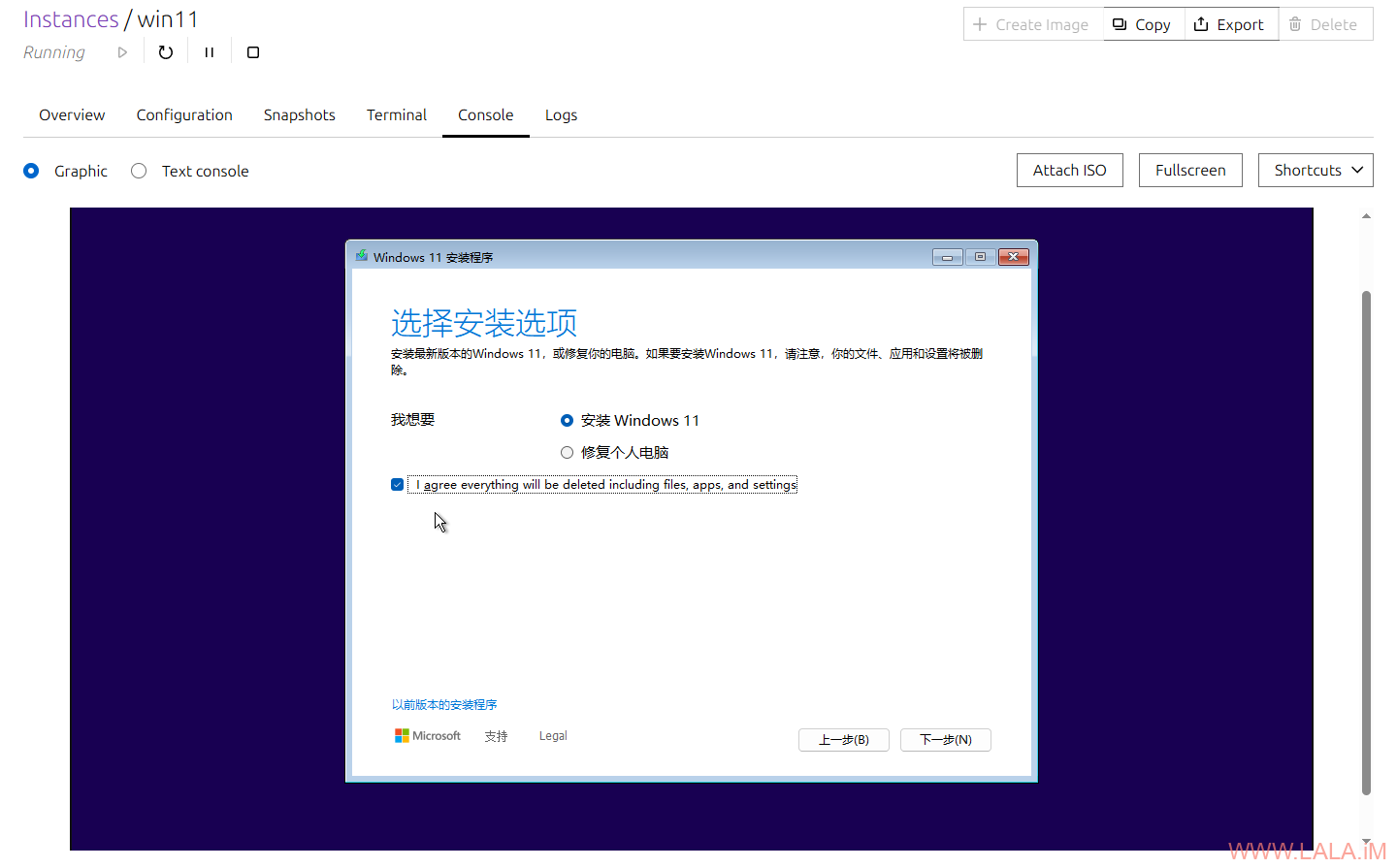Click the Attach ISO button
Viewport: 1397px width, 868px height.
tap(1069, 170)
